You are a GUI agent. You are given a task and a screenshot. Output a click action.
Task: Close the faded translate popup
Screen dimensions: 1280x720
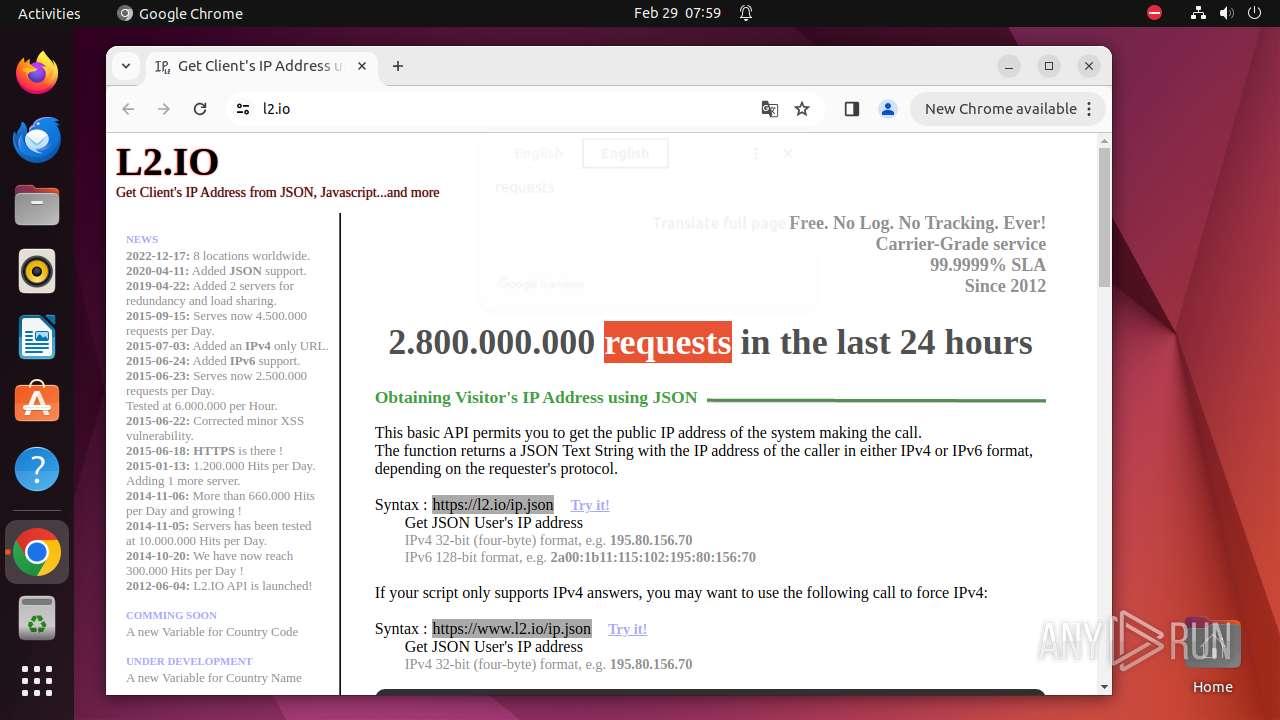(x=788, y=154)
